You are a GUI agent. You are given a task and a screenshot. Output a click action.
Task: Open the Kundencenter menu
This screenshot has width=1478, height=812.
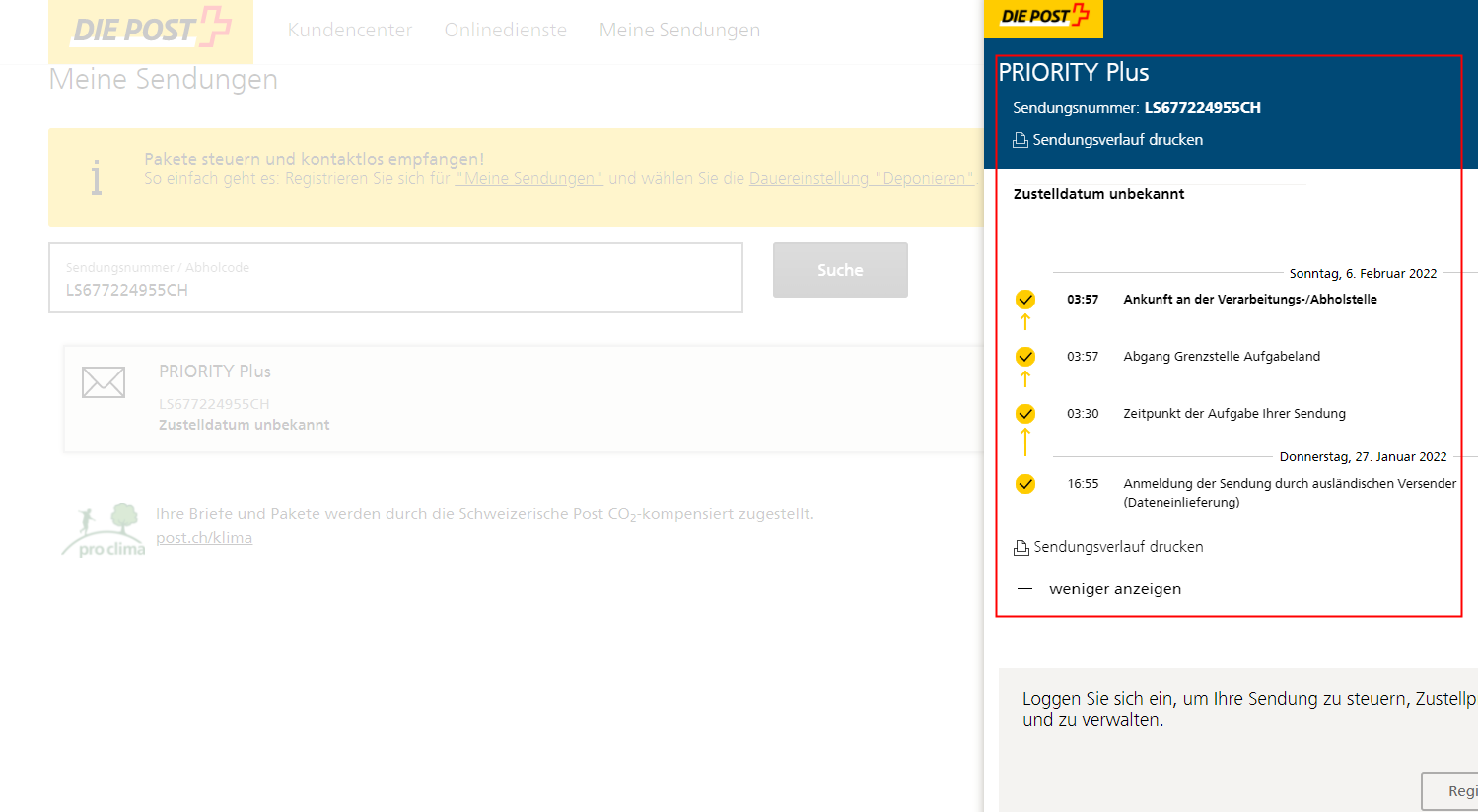tap(350, 31)
